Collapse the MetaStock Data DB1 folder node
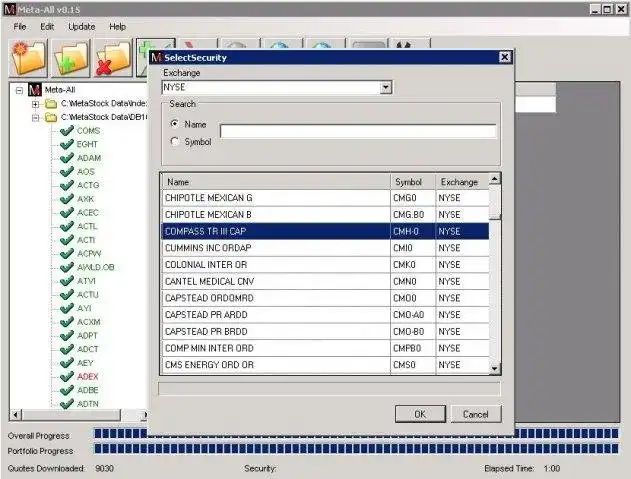The width and height of the screenshot is (631, 479). 35,118
